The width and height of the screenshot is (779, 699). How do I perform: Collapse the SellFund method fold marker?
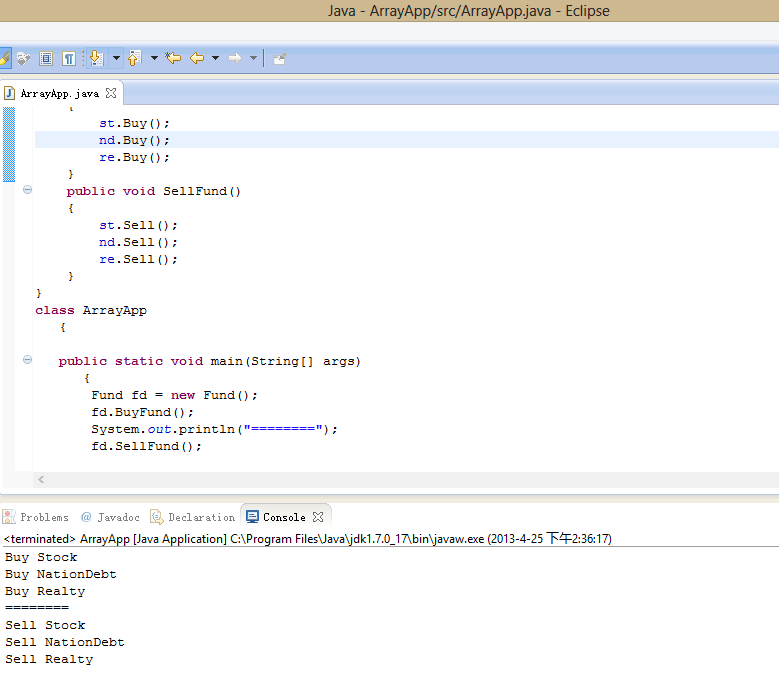(x=27, y=189)
